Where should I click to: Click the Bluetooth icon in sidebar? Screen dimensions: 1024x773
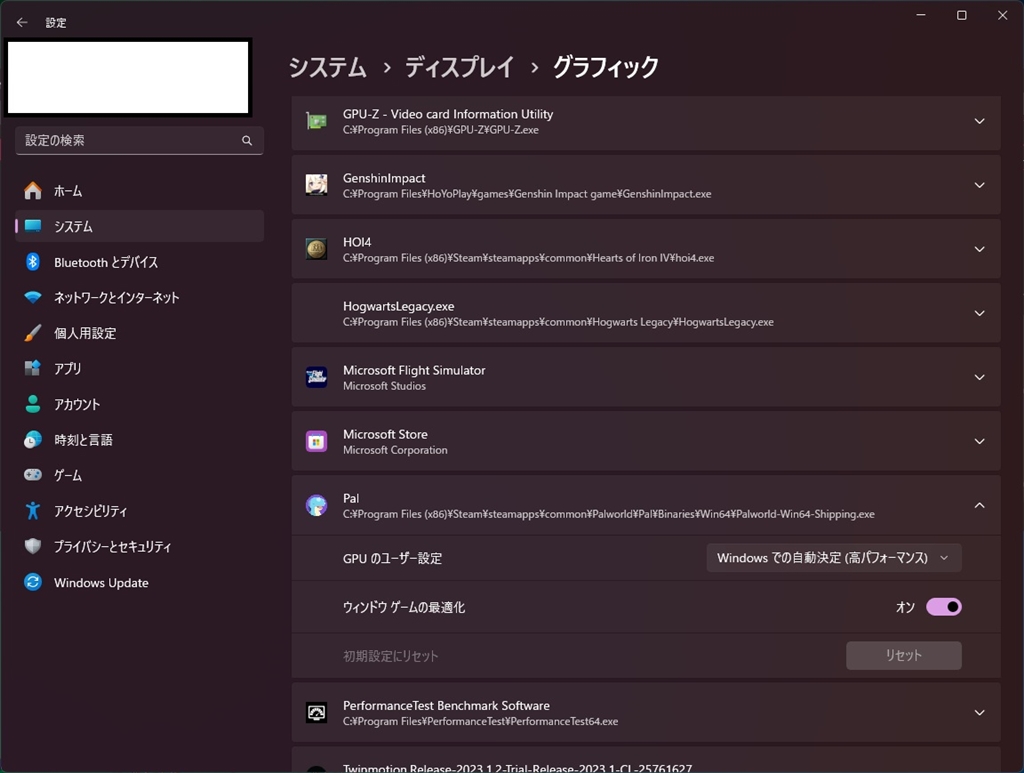[33, 262]
